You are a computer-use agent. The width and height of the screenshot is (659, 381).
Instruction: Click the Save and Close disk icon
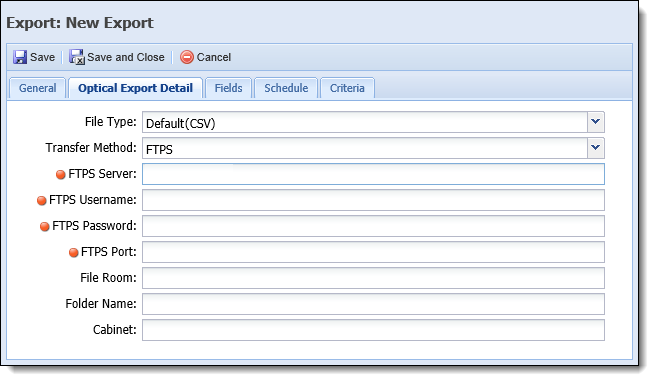click(77, 57)
